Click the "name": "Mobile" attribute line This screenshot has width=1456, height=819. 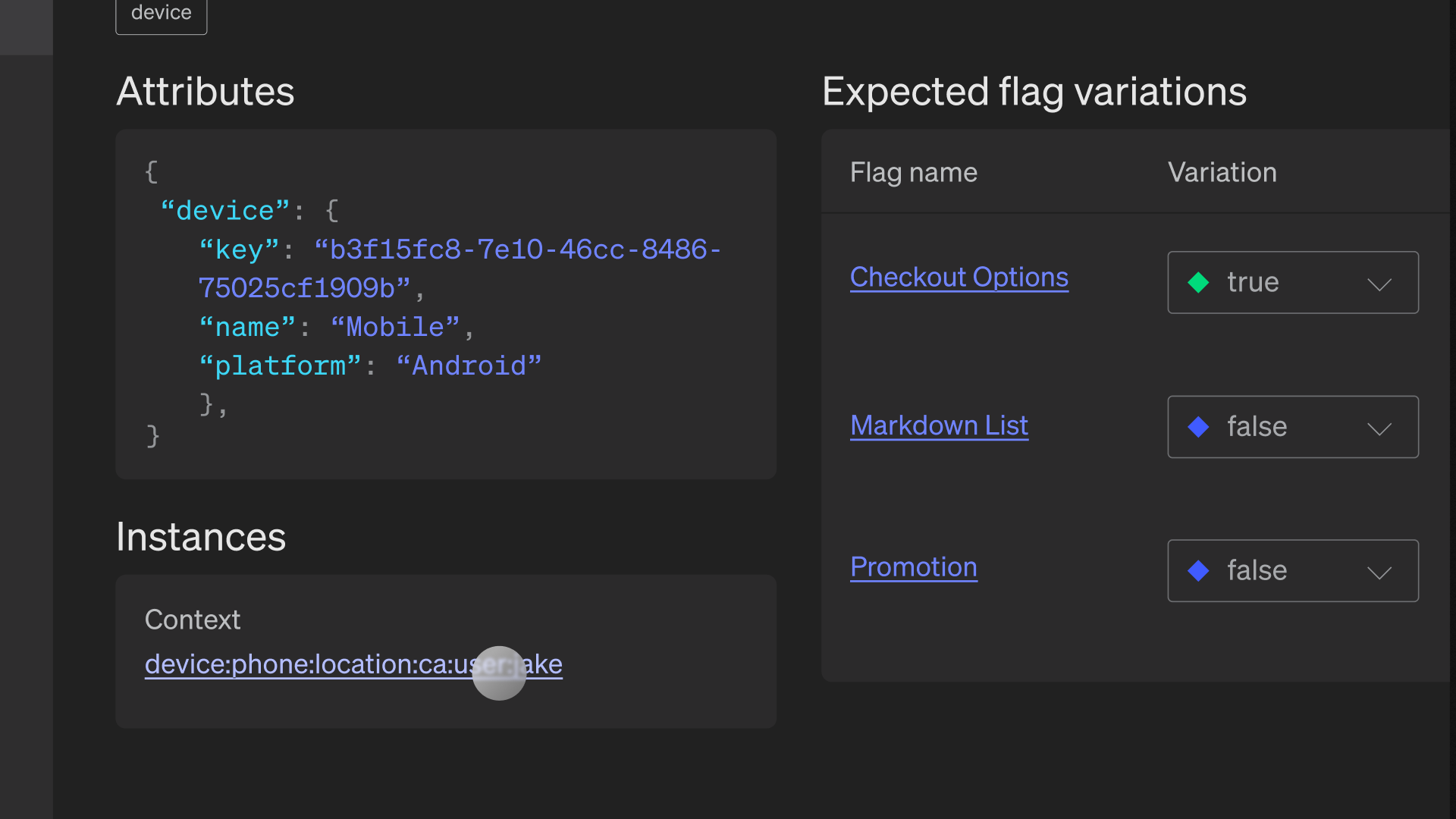coord(336,328)
